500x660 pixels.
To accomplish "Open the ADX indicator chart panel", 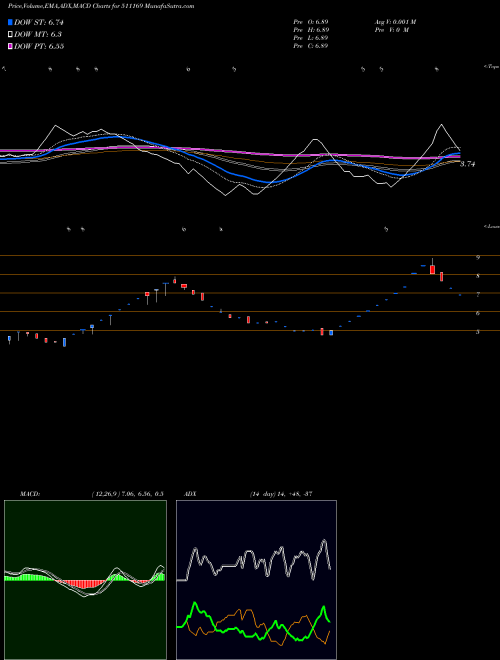I will [x=256, y=580].
